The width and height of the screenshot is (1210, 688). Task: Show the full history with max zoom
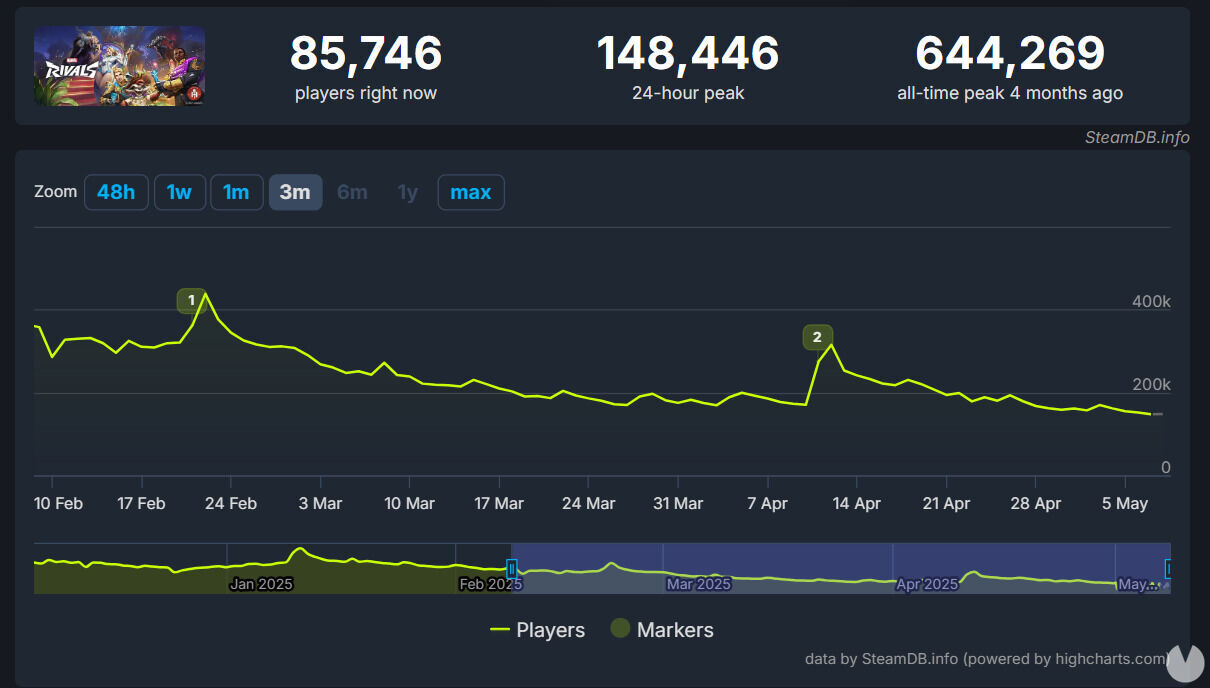click(x=470, y=192)
